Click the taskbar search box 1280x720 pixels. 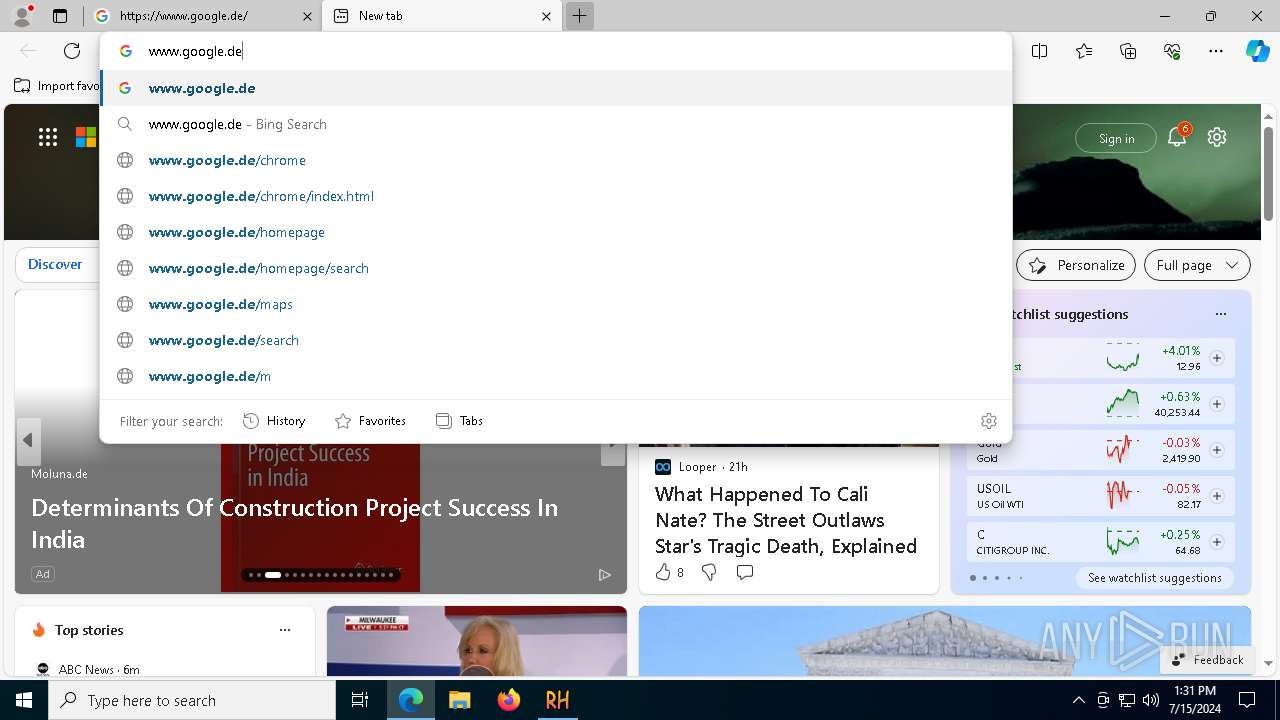[192, 700]
